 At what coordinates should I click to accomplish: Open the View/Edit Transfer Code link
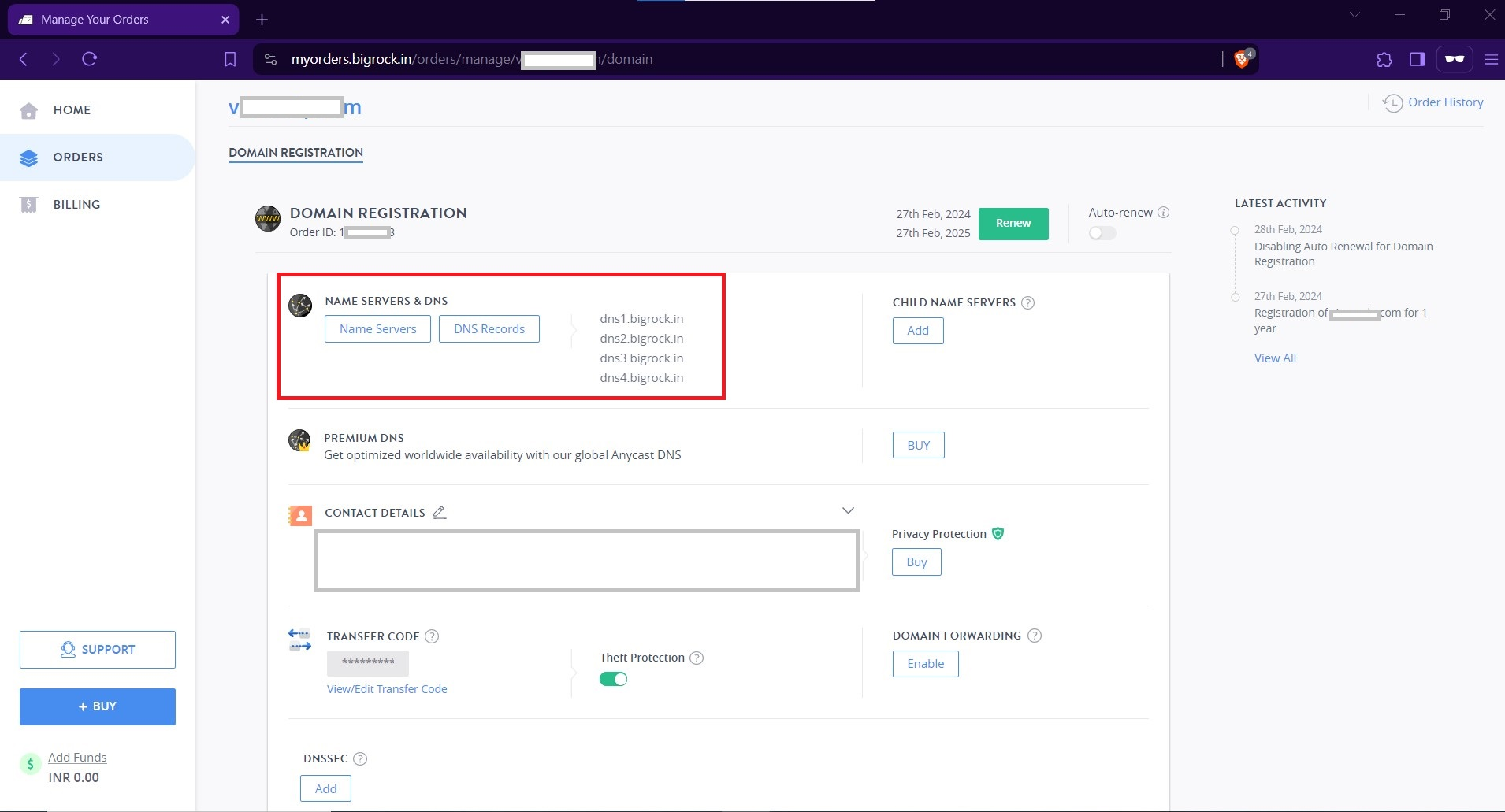tap(387, 689)
